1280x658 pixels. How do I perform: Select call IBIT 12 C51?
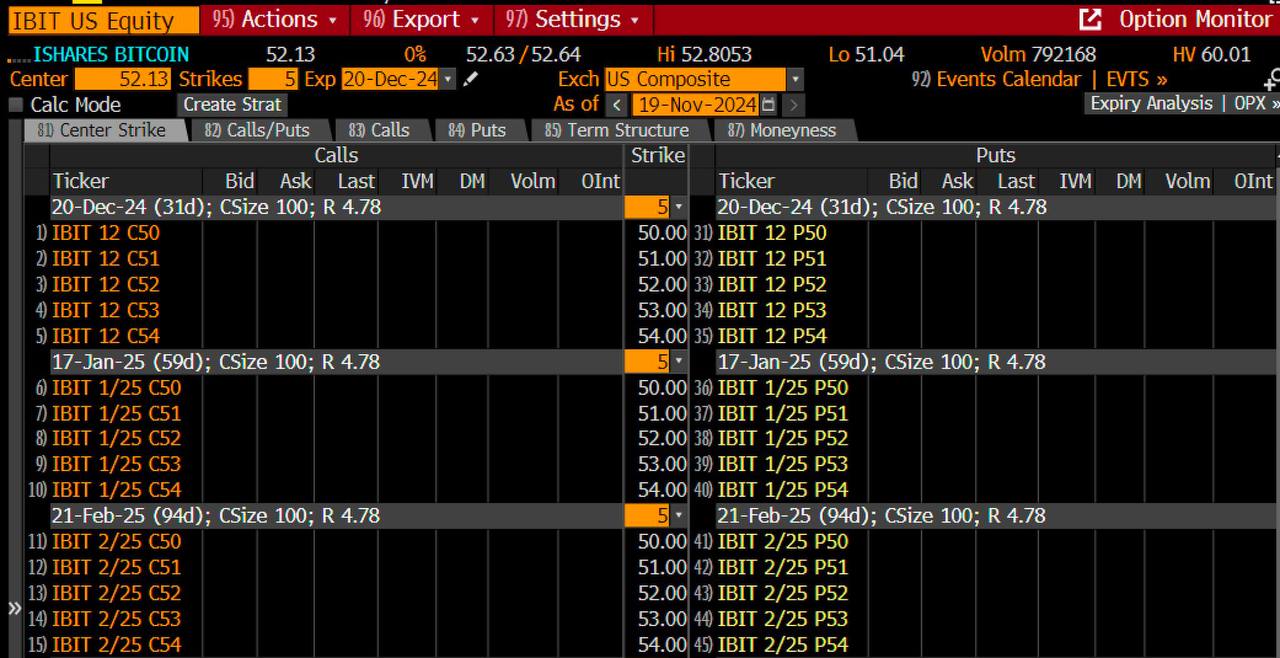106,259
